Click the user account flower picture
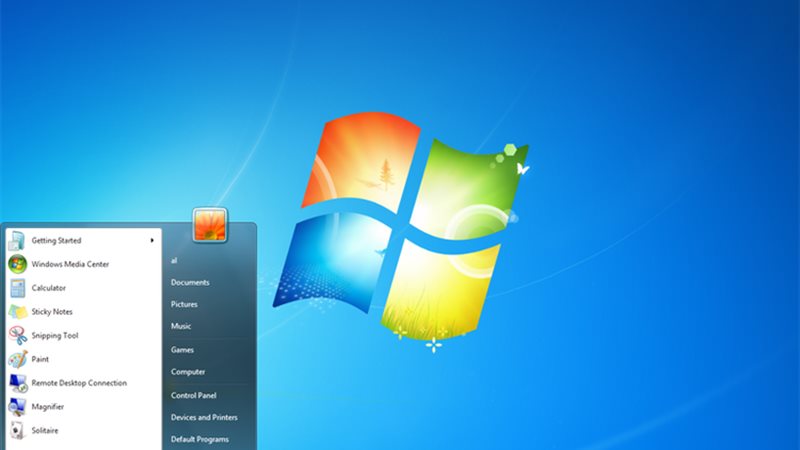The height and width of the screenshot is (450, 800). point(210,225)
